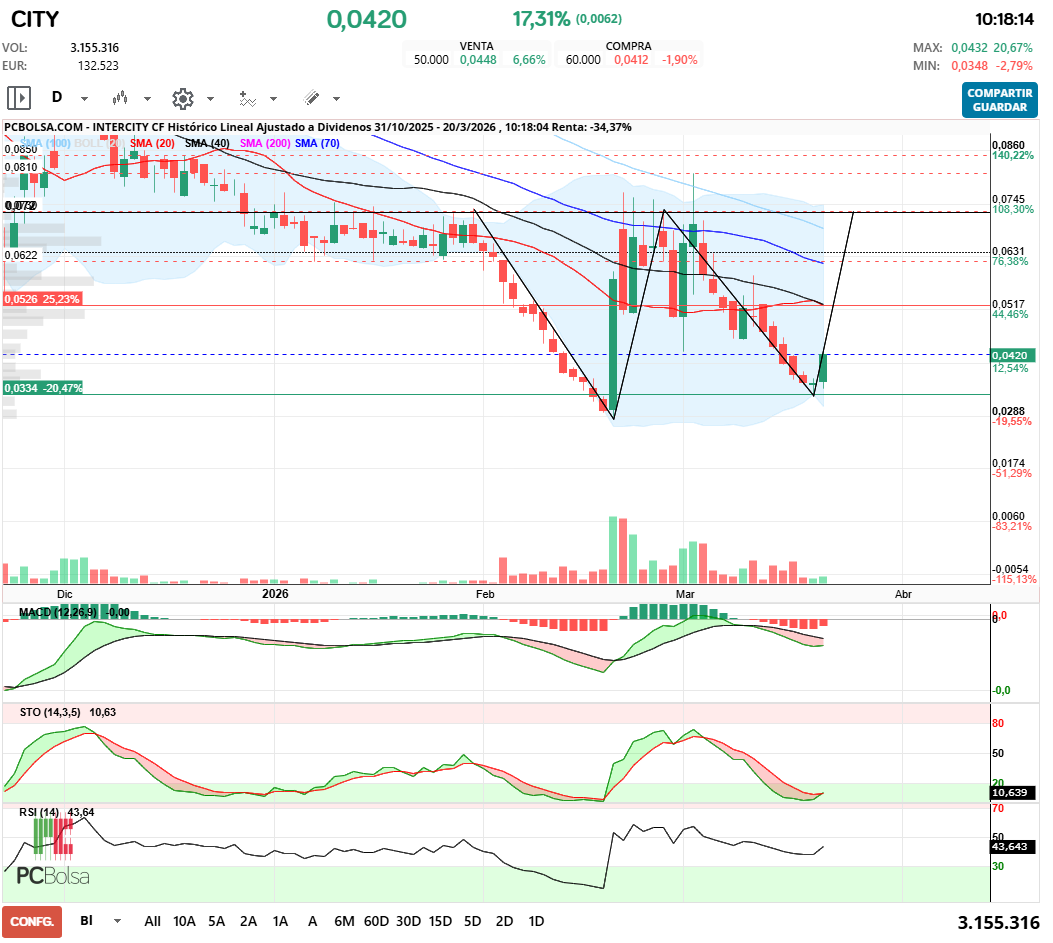Click the COMPARTIR GUARDAR button
This screenshot has width=1053, height=943.
1000,100
